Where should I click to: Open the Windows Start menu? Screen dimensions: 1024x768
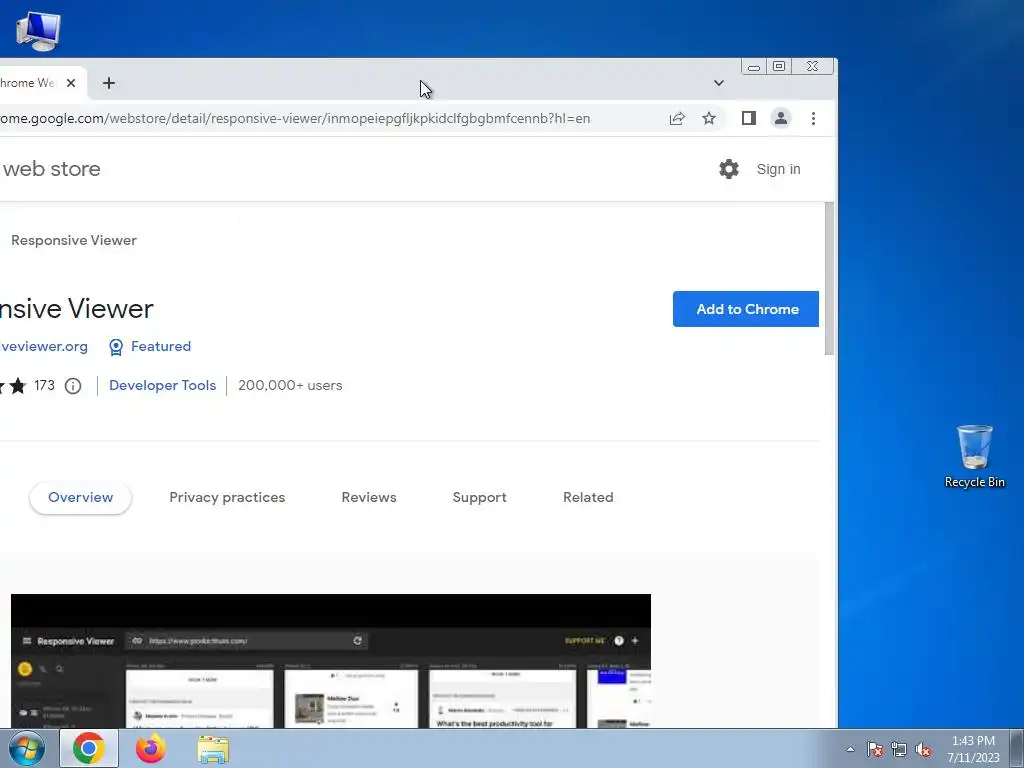pos(26,748)
